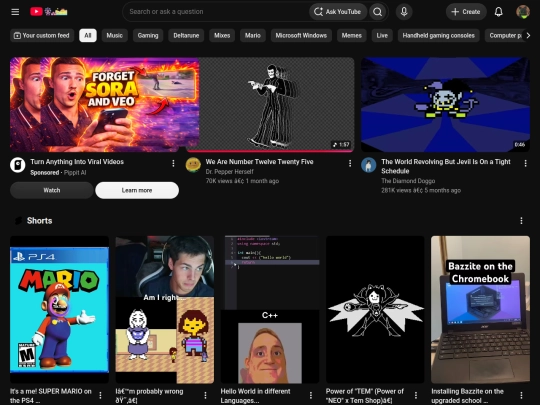This screenshot has height=405, width=540.
Task: Select the Deltarune category chip
Action: pyautogui.click(x=186, y=35)
